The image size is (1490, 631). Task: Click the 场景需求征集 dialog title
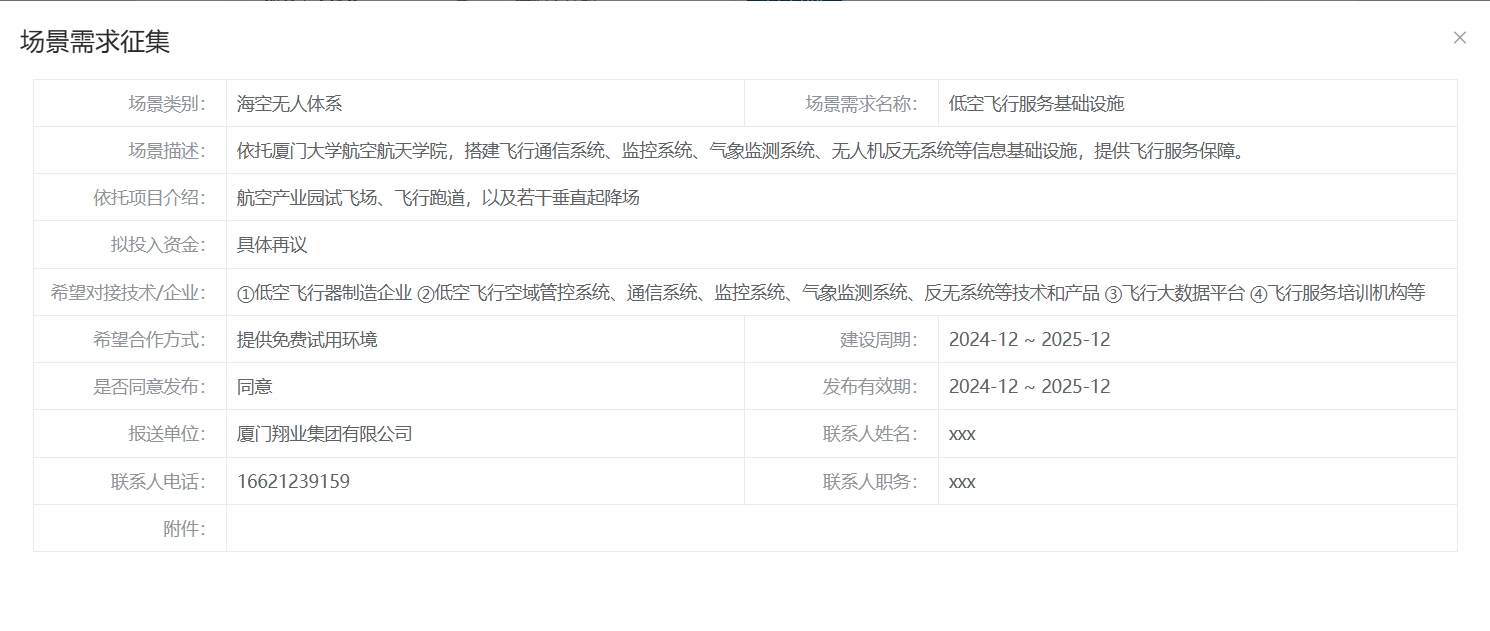(x=95, y=41)
